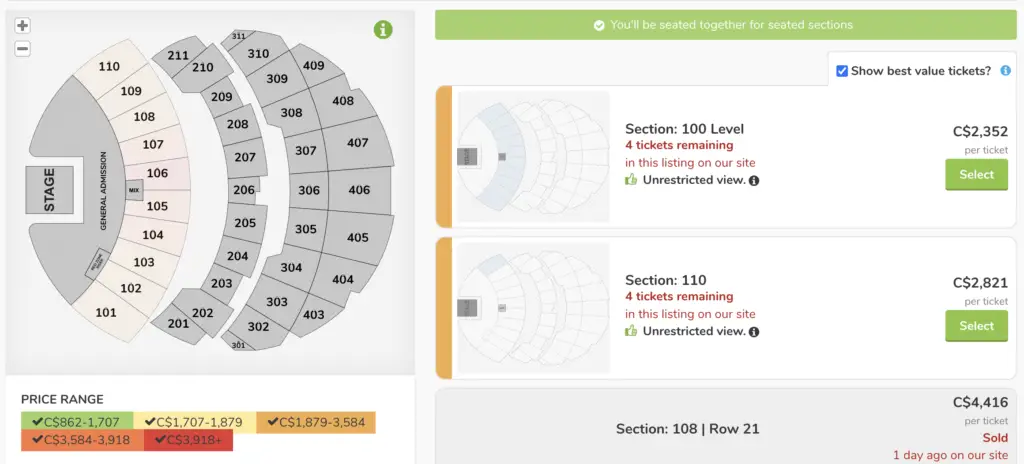Viewport: 1024px width, 464px height.
Task: Choose section 110 on the seating map
Action: tap(110, 66)
